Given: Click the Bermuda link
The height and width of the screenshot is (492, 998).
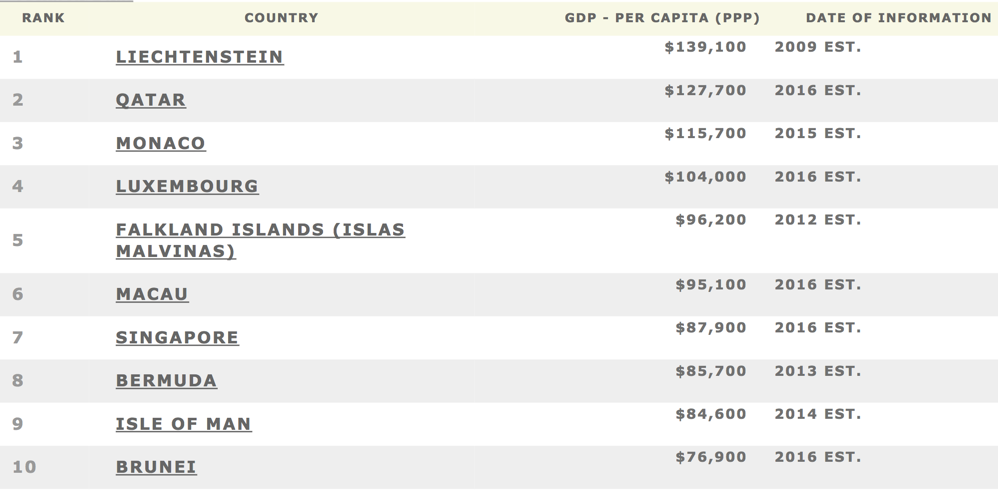Looking at the screenshot, I should coord(166,381).
